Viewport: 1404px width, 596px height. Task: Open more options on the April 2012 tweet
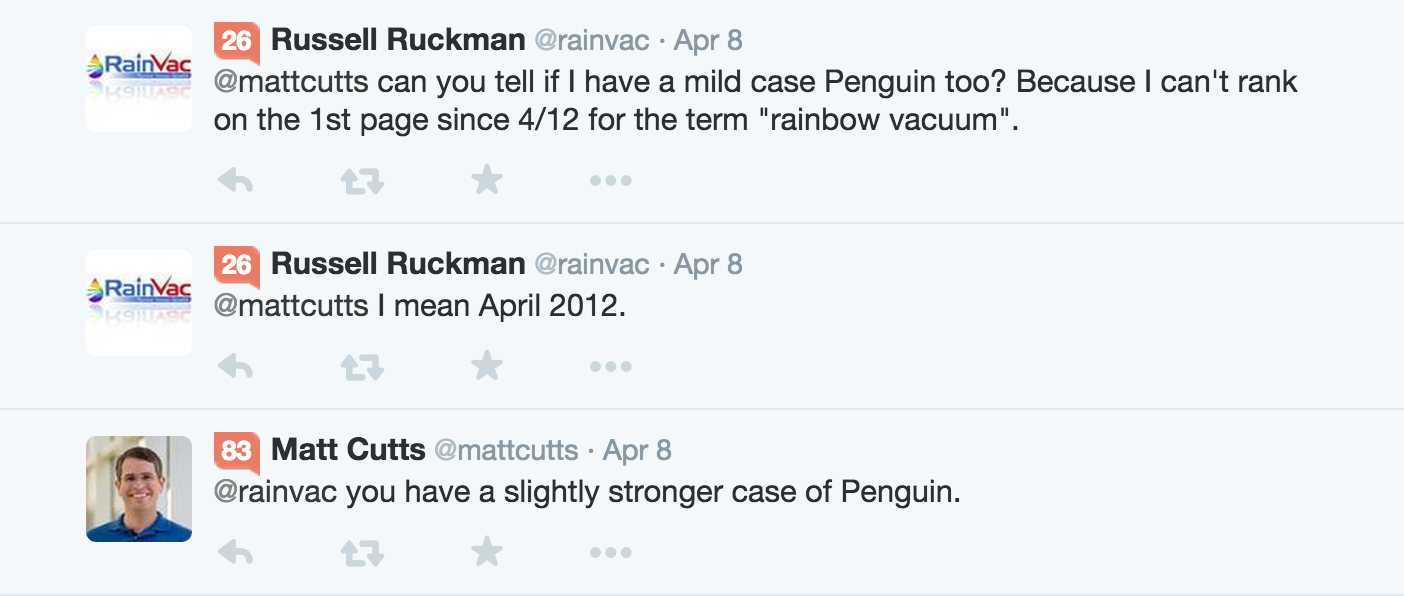(610, 365)
